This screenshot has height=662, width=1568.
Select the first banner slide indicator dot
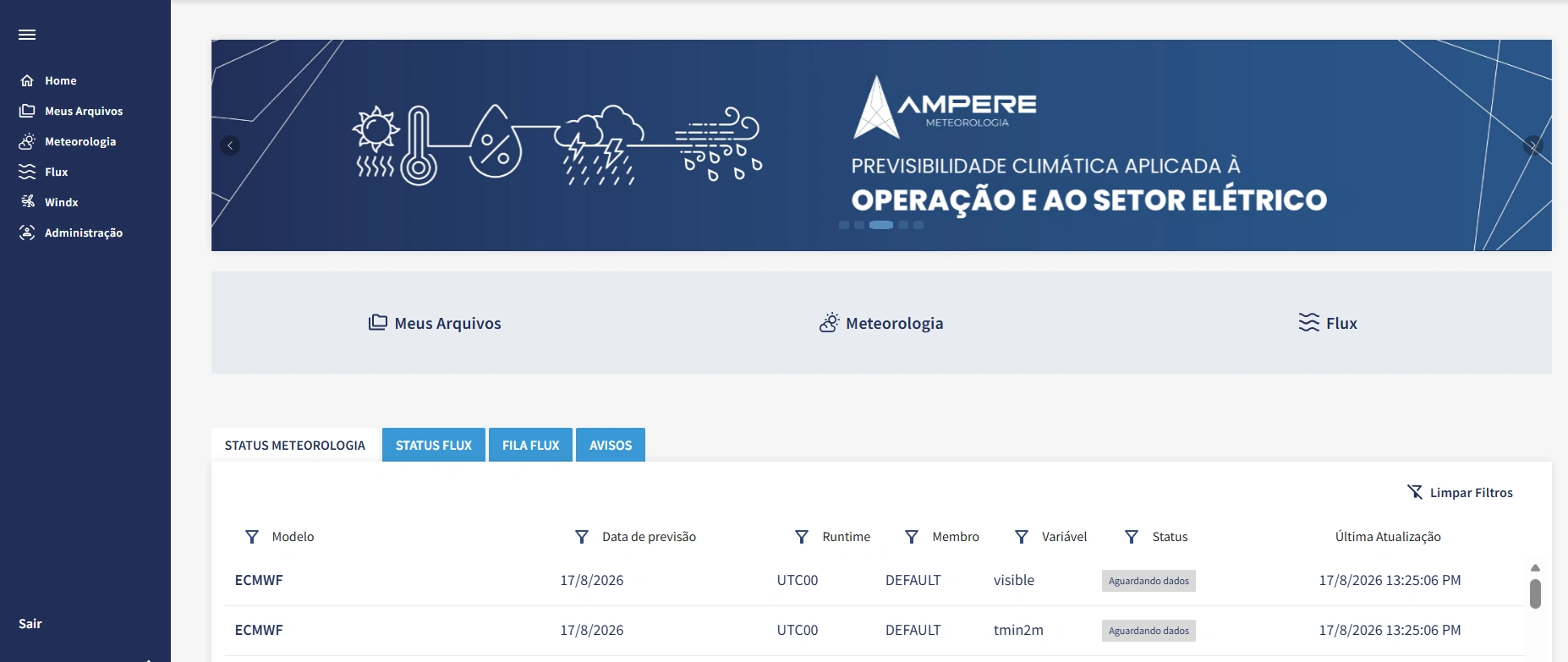click(844, 225)
